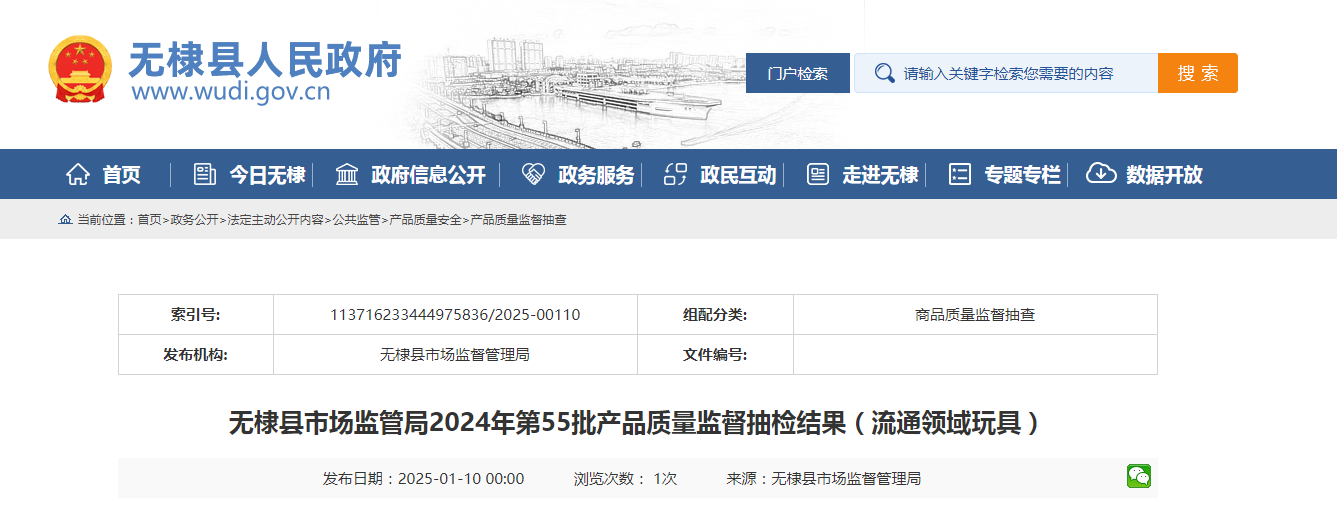
Task: Click the 无棣县人民政府 site title
Action: (265, 60)
